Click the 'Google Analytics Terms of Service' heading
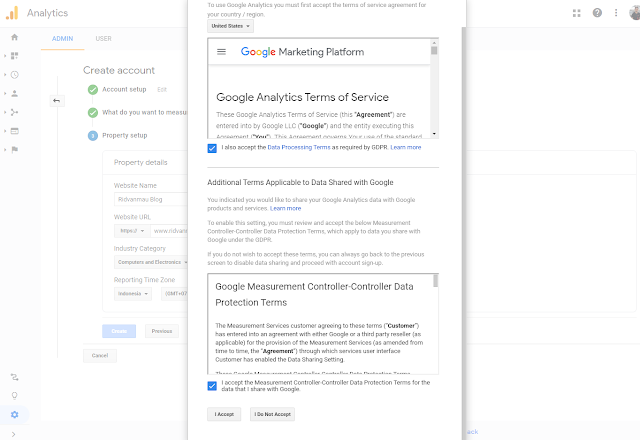The height and width of the screenshot is (440, 640). tap(302, 97)
